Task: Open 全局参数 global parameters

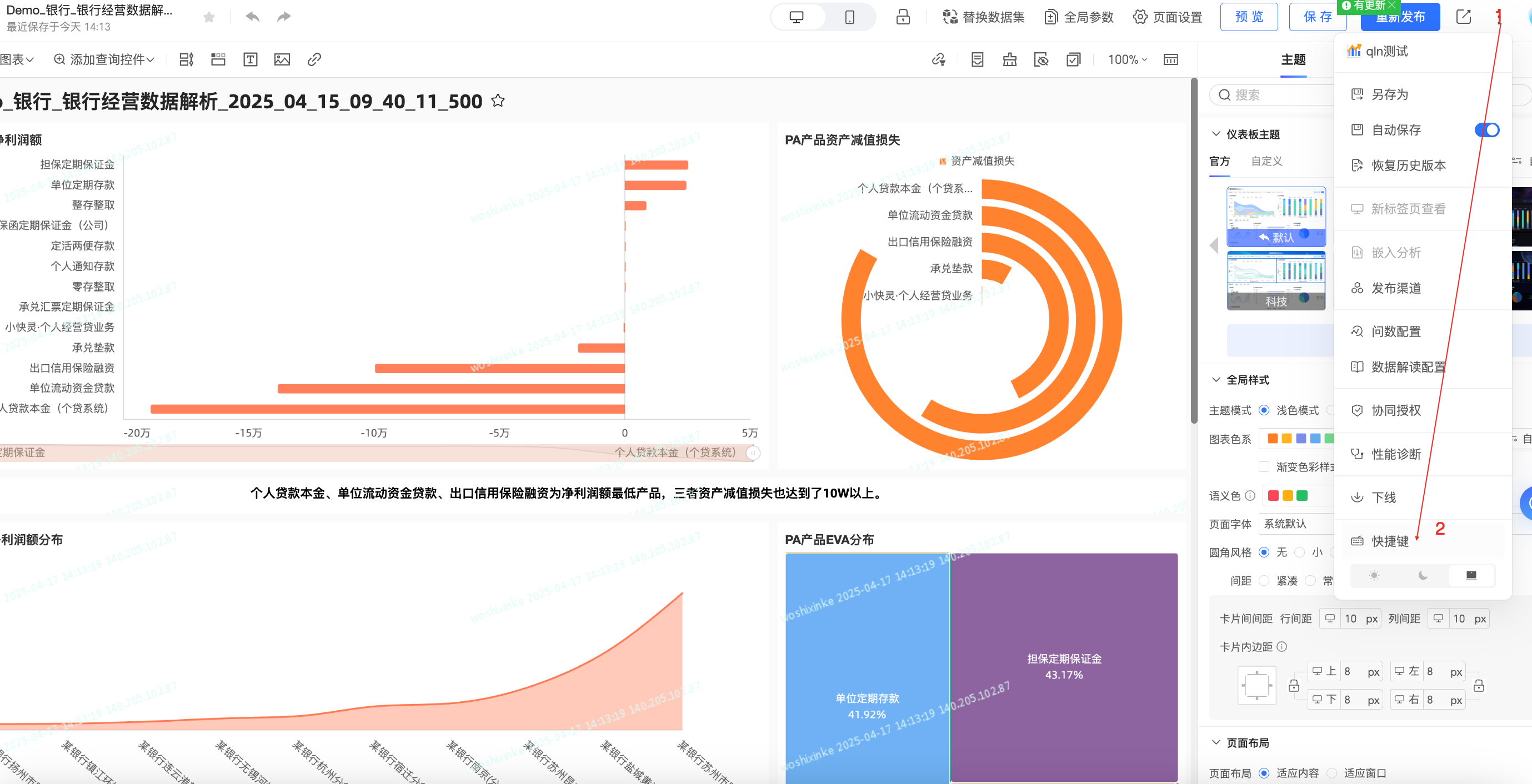Action: pyautogui.click(x=1079, y=17)
